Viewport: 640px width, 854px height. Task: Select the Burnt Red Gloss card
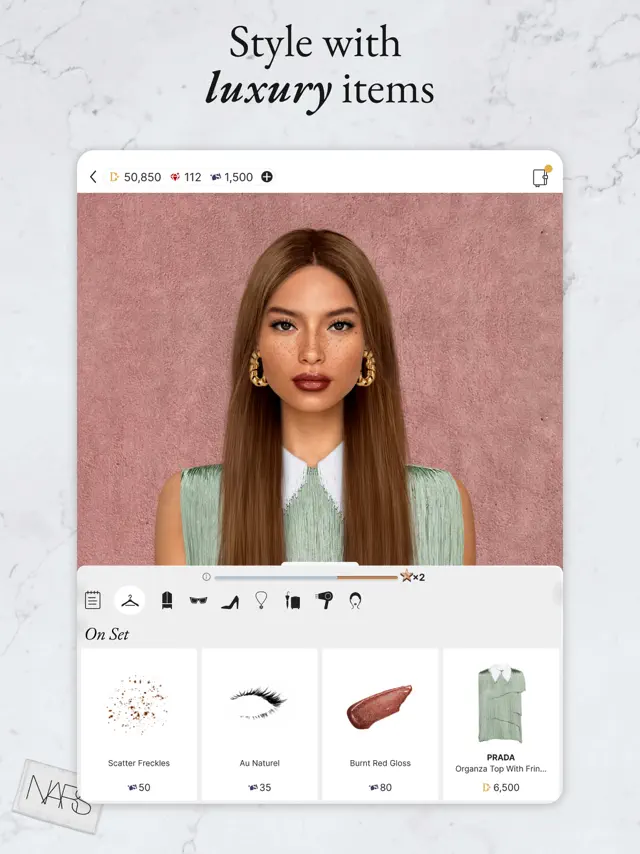click(380, 724)
